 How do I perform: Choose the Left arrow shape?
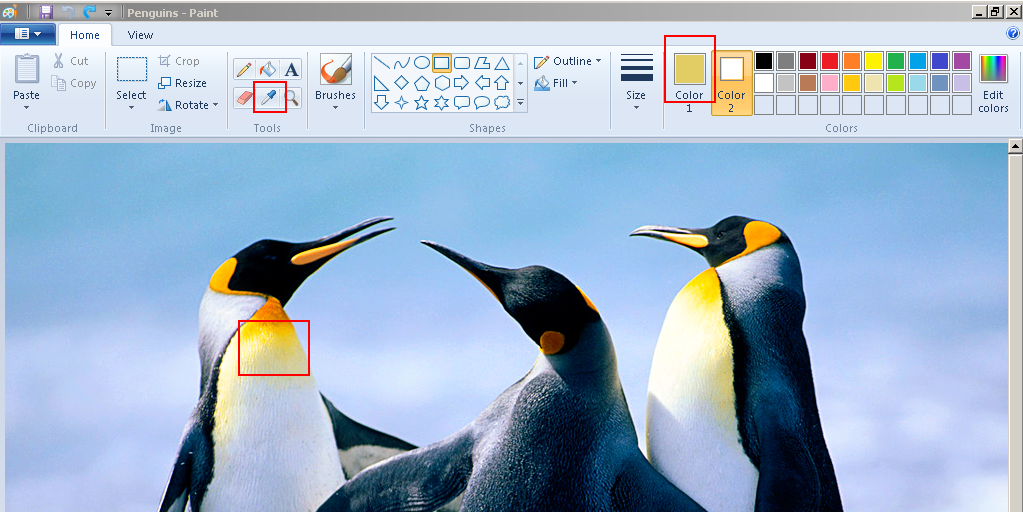[x=482, y=83]
